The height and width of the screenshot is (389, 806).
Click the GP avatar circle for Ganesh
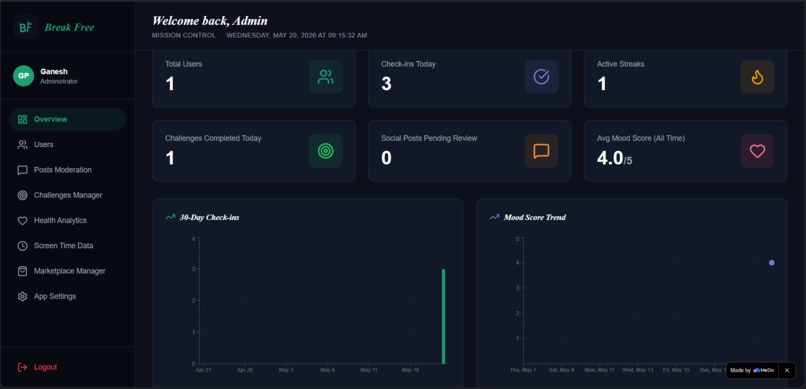[x=23, y=76]
